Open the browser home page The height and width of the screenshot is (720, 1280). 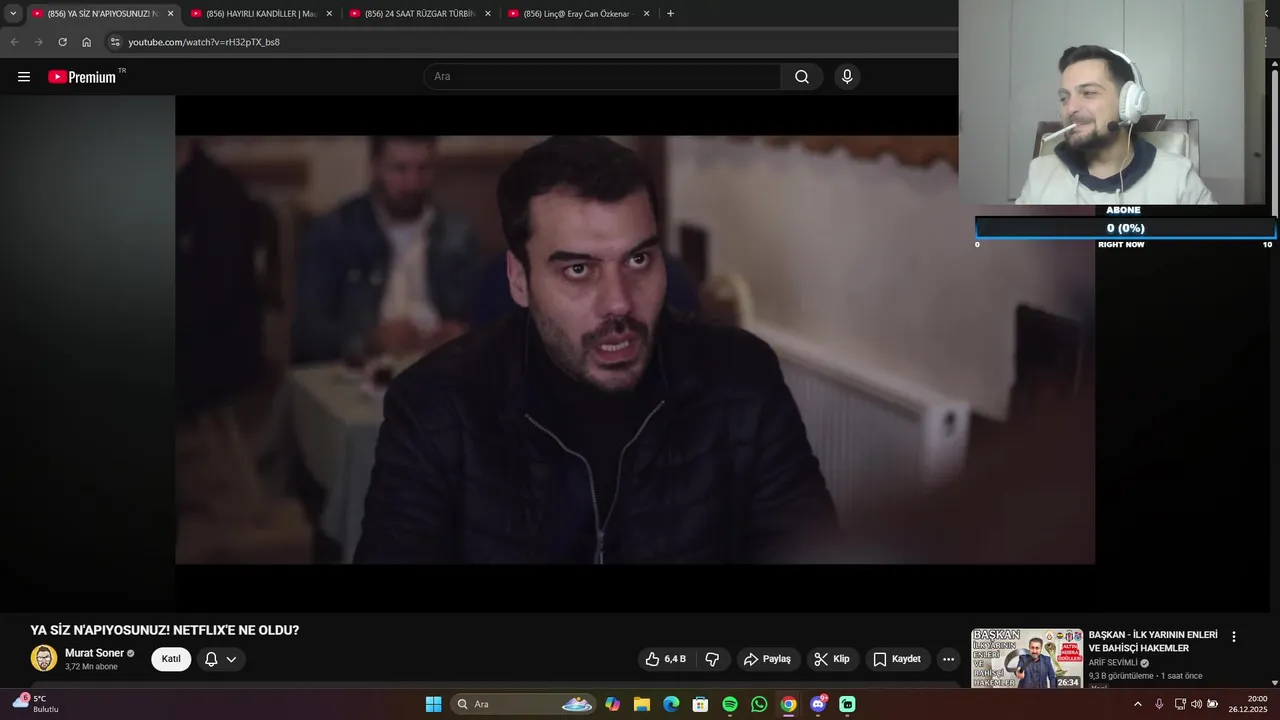[x=86, y=42]
